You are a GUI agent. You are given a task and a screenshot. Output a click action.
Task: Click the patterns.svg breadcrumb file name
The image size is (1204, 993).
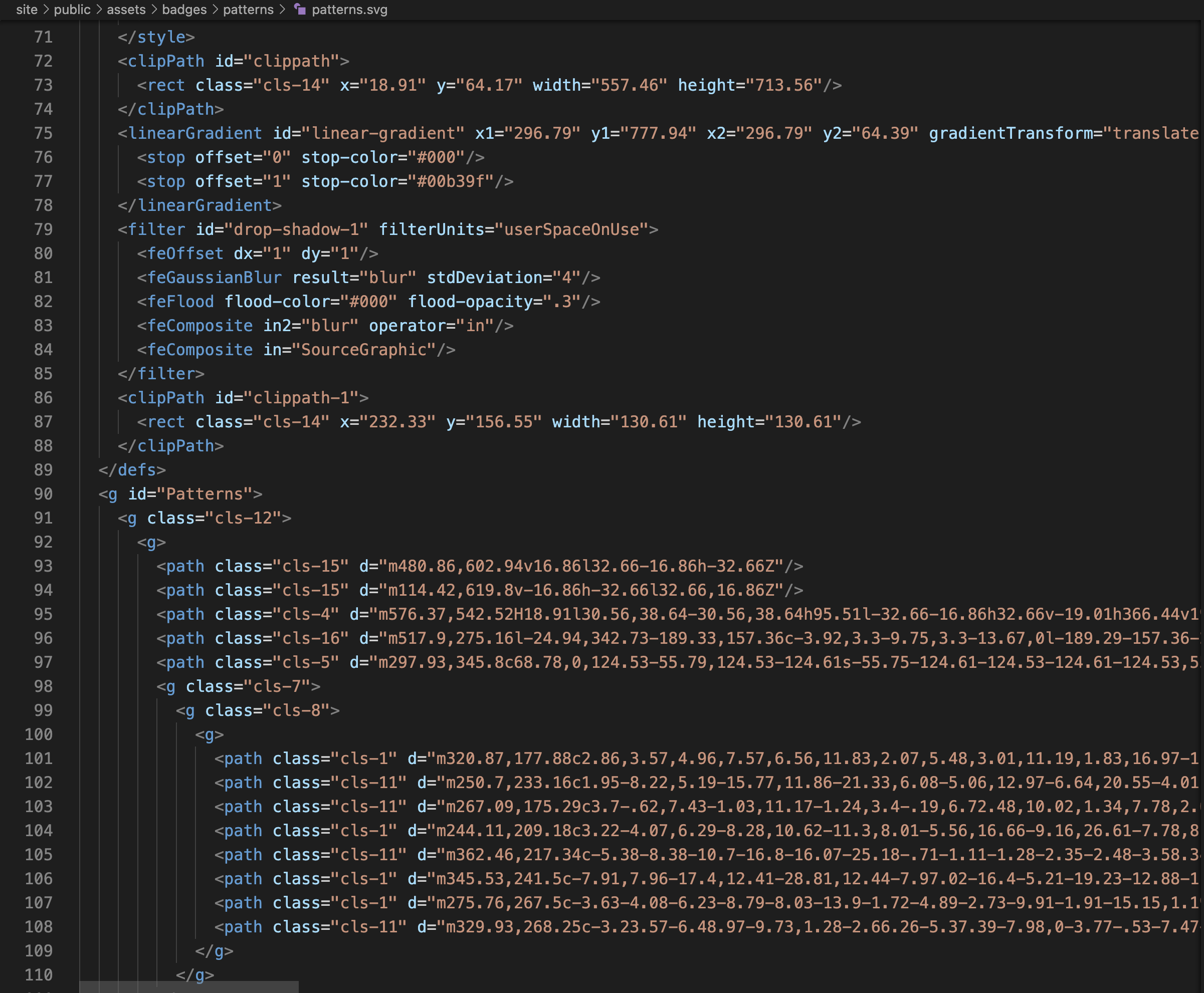pos(349,10)
